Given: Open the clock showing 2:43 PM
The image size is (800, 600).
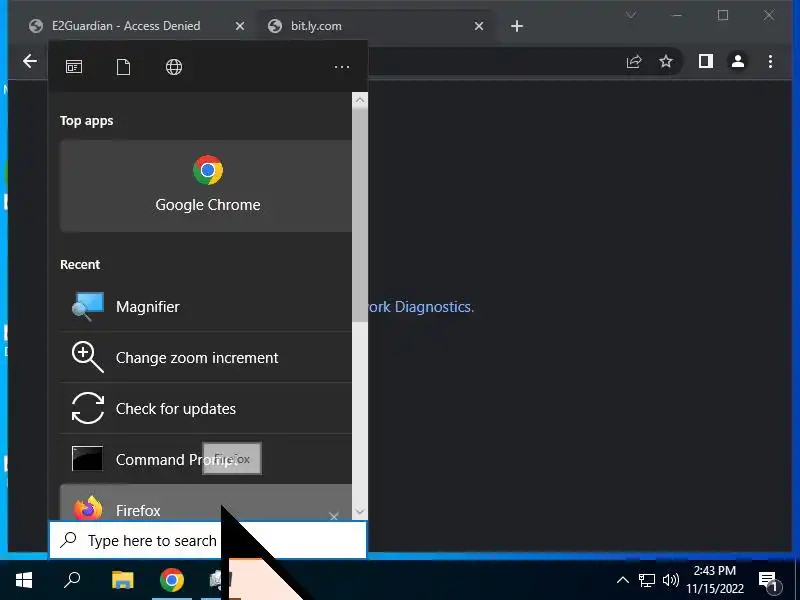Looking at the screenshot, I should click(714, 580).
